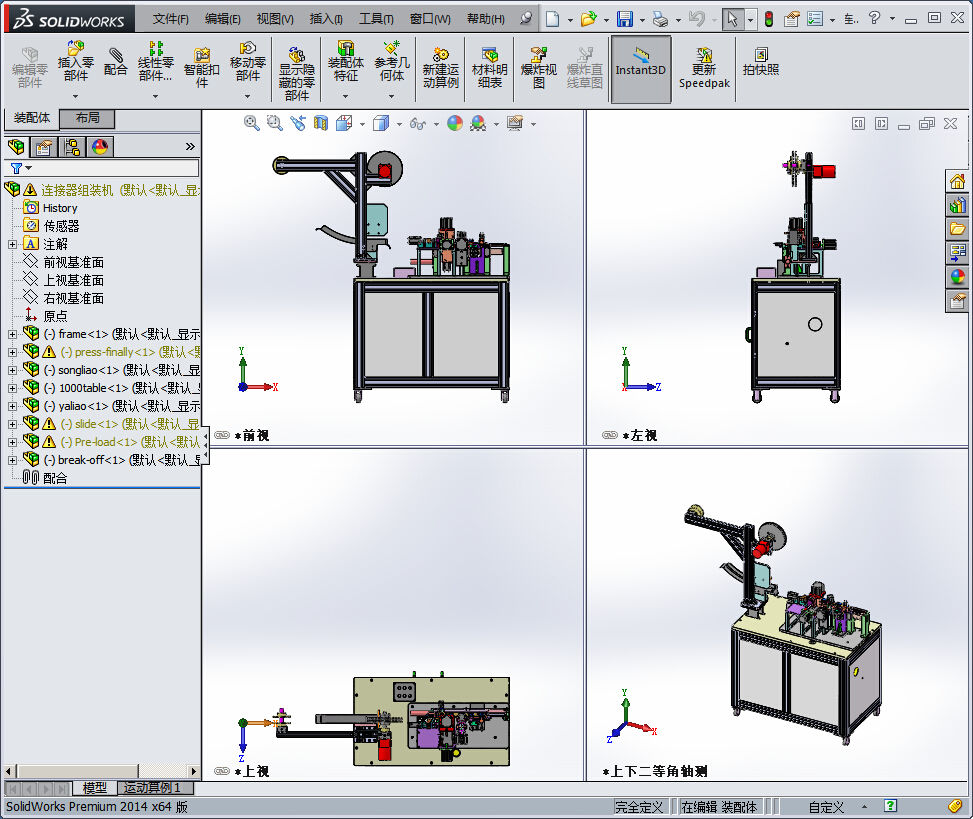Take a snapshot with 拍快照 icon
This screenshot has height=819, width=973.
pyautogui.click(x=761, y=61)
